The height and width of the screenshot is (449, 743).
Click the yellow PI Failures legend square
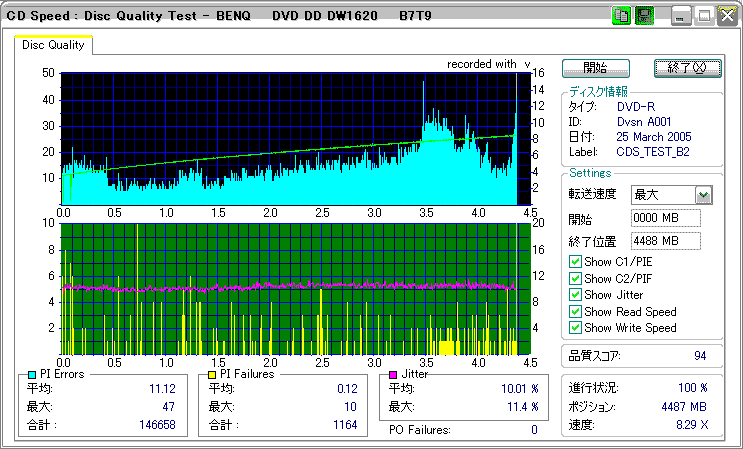click(211, 374)
